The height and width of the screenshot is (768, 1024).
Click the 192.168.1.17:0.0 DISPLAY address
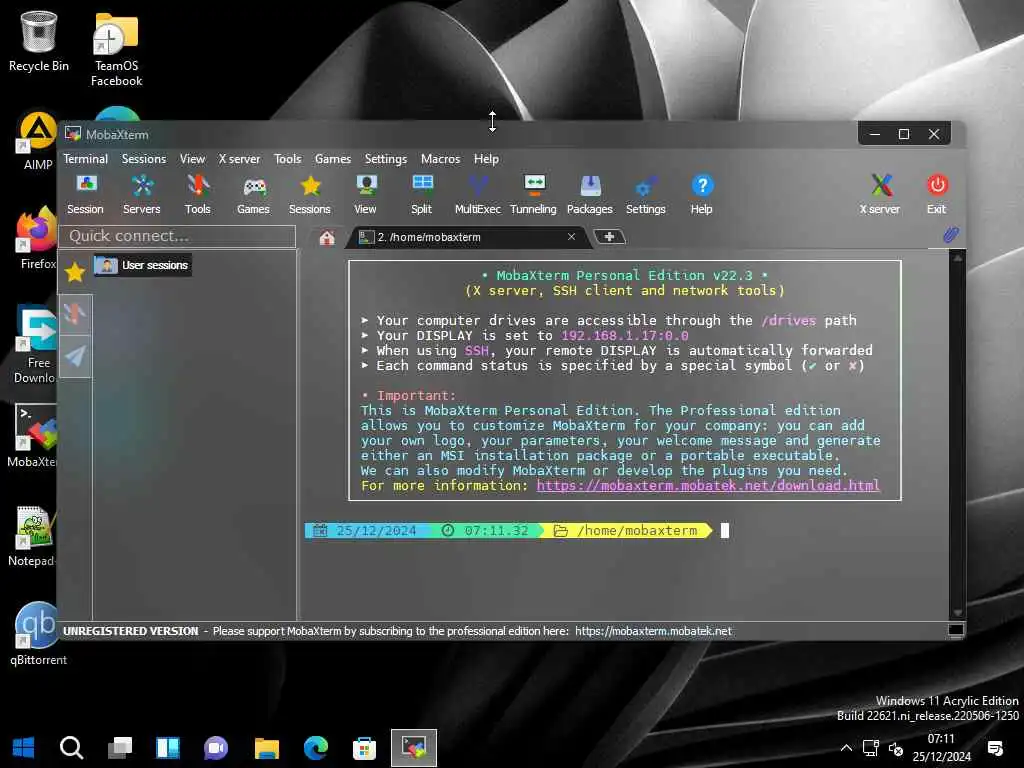(x=625, y=336)
